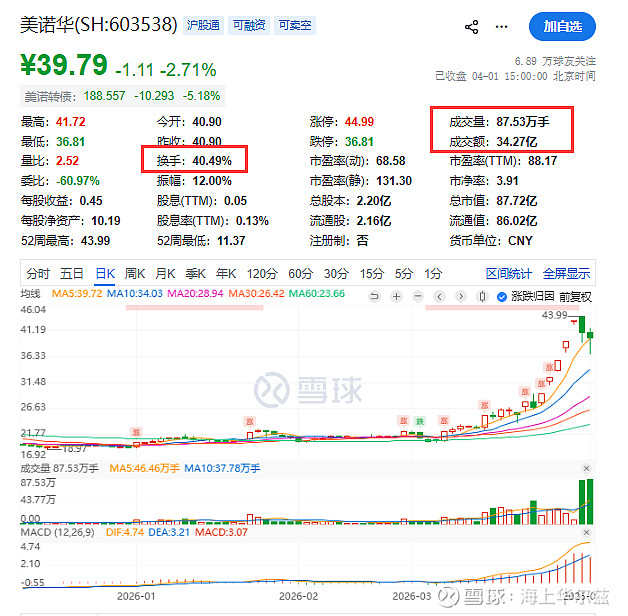The height and width of the screenshot is (616, 628).
Task: Zoom in the chart with plus icon
Action: (x=397, y=296)
